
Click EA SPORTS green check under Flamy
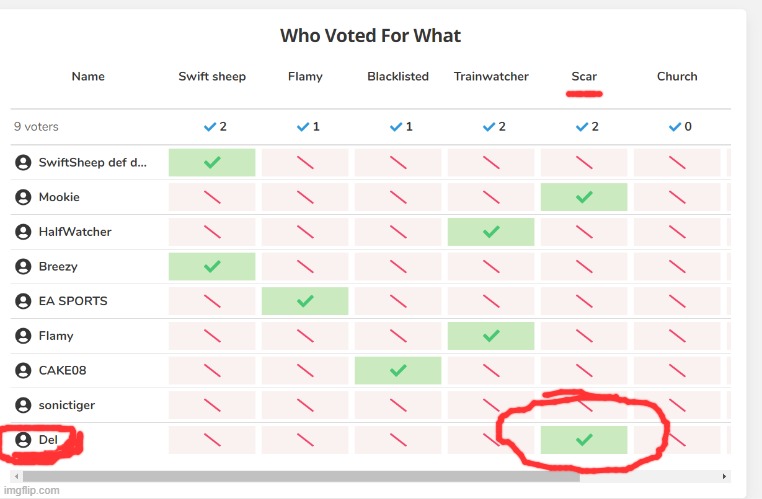(305, 301)
